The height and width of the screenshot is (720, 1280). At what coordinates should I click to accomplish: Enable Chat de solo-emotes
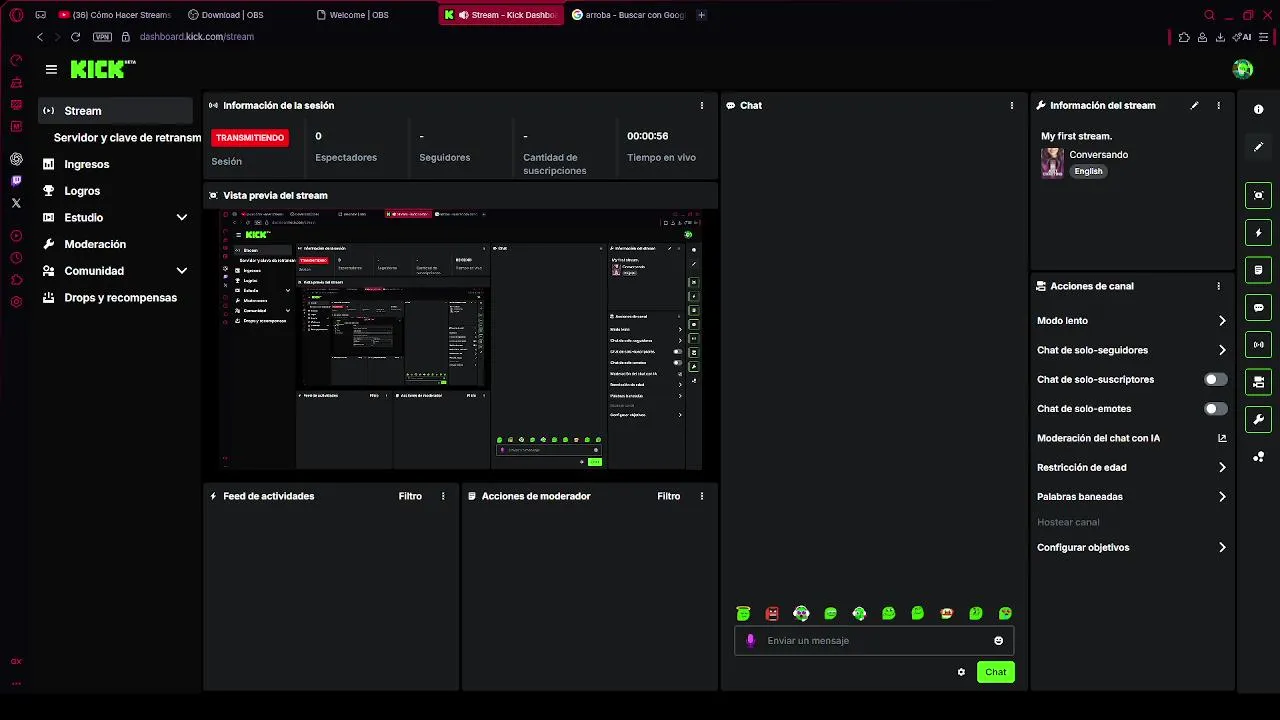click(x=1215, y=409)
